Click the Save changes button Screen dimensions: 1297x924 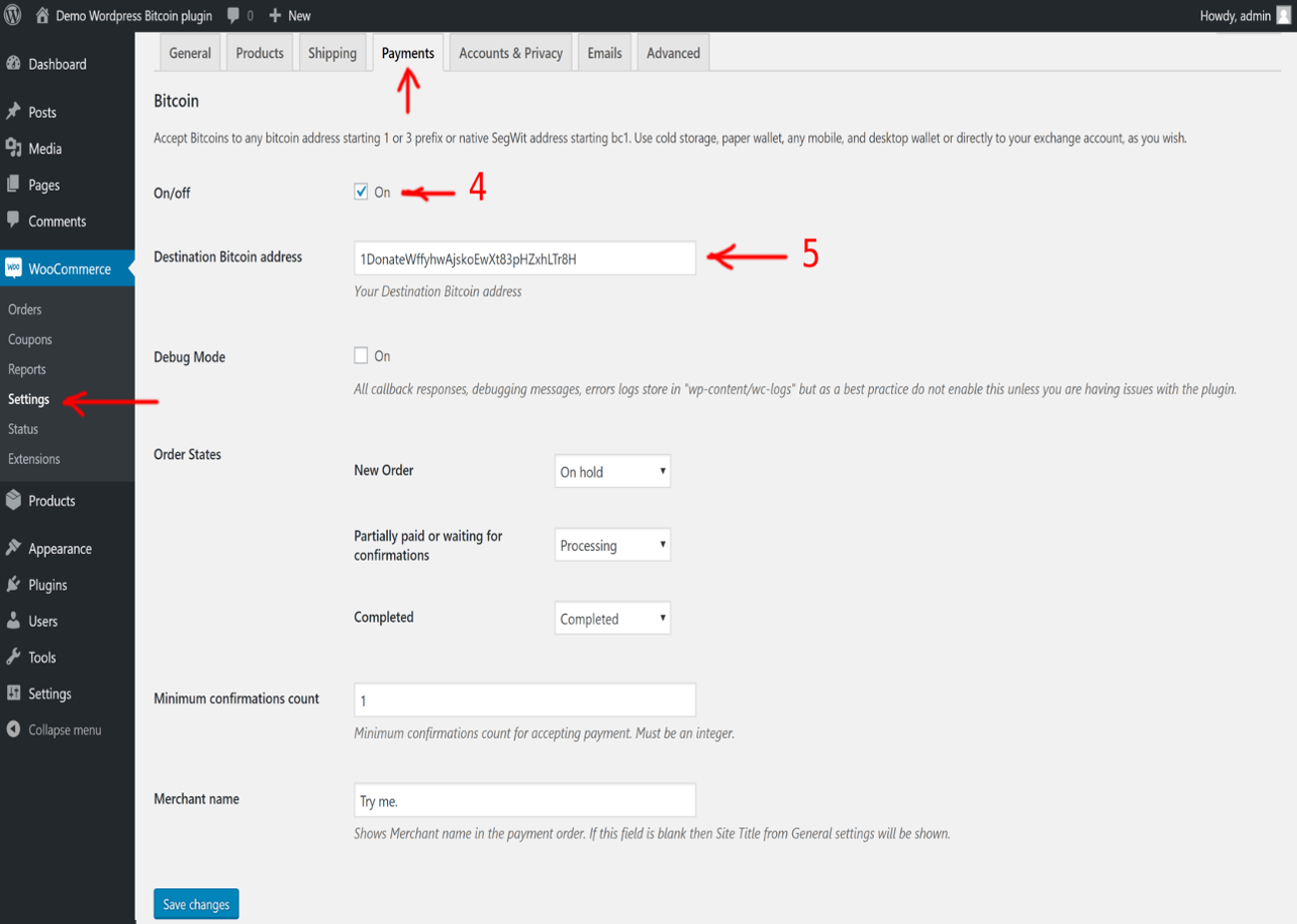(x=197, y=904)
